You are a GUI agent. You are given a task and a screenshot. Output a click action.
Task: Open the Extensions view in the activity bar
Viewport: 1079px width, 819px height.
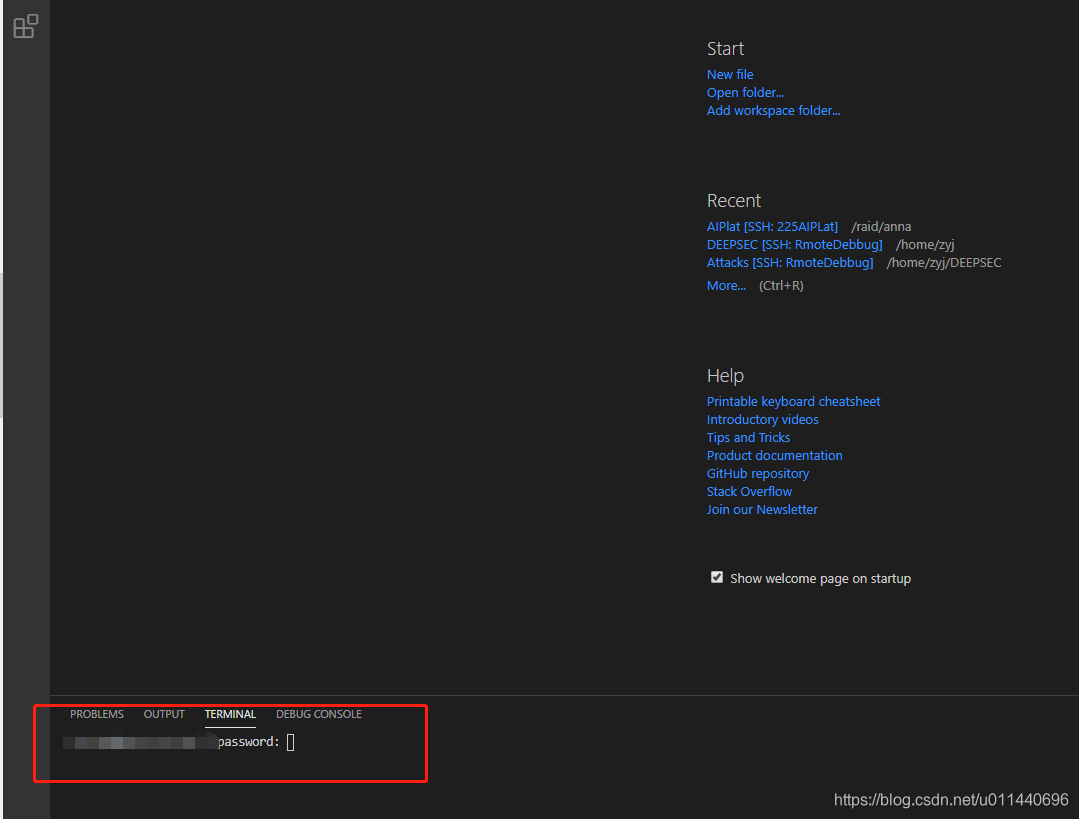point(25,26)
